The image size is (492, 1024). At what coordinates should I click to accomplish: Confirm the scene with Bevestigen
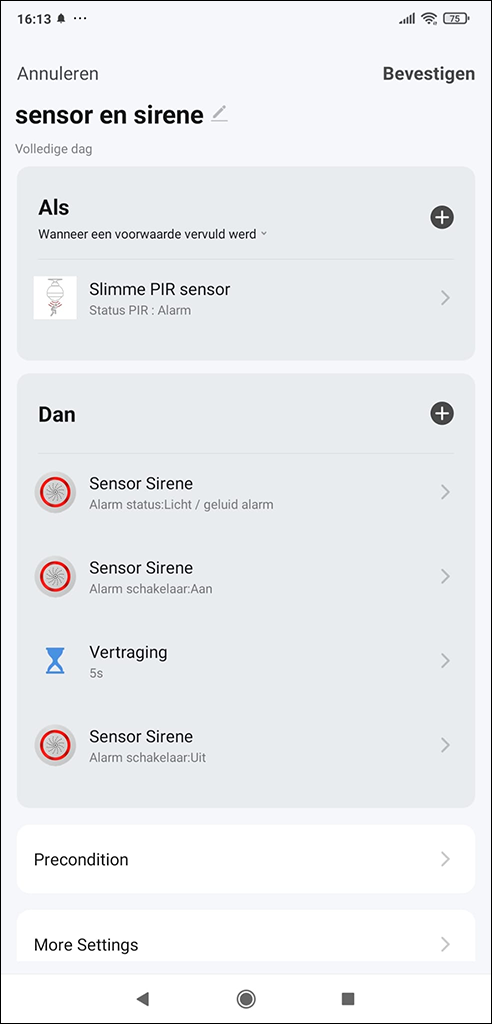429,74
